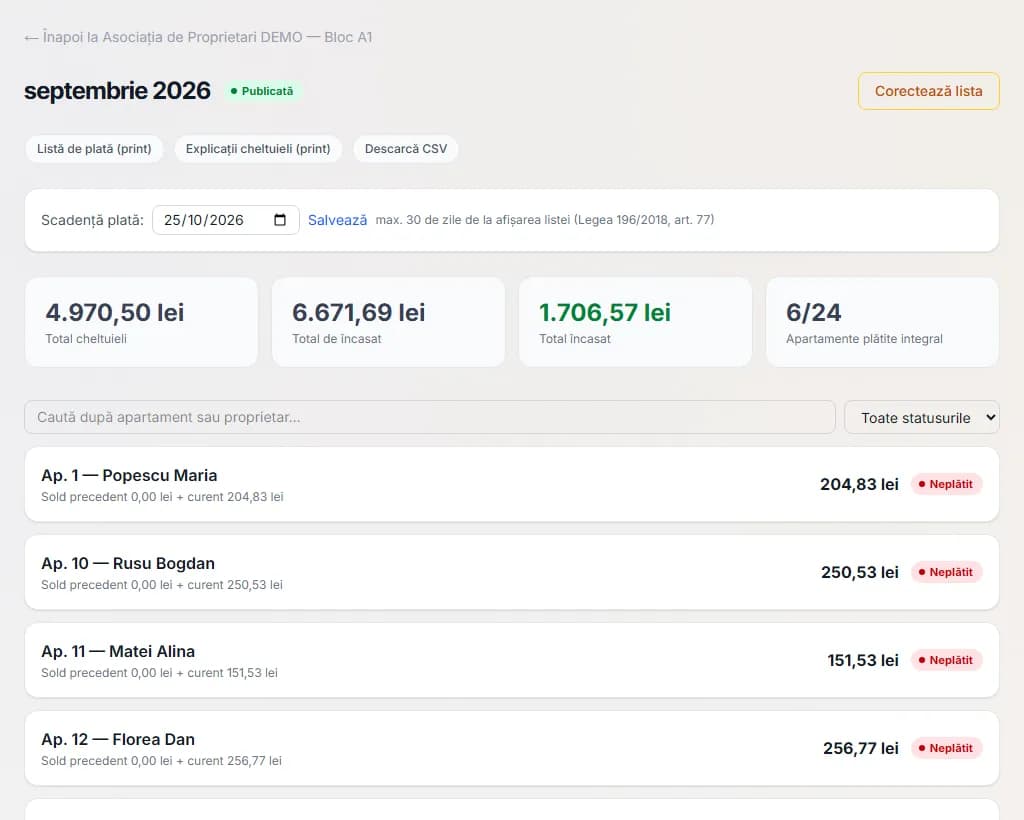Click the Corectează lista button
The image size is (1024, 820).
928,91
